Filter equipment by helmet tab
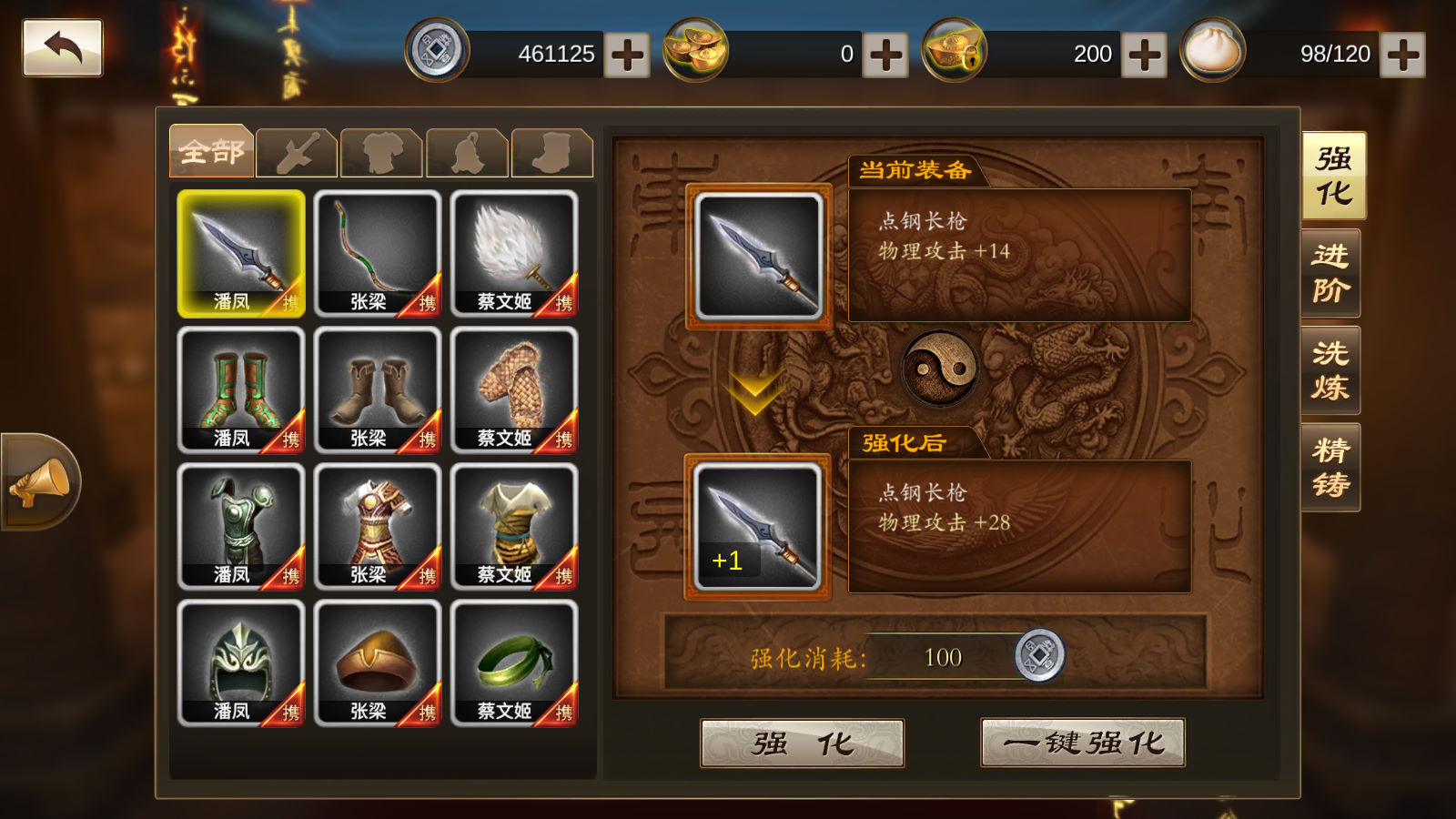This screenshot has width=1456, height=819. point(467,152)
